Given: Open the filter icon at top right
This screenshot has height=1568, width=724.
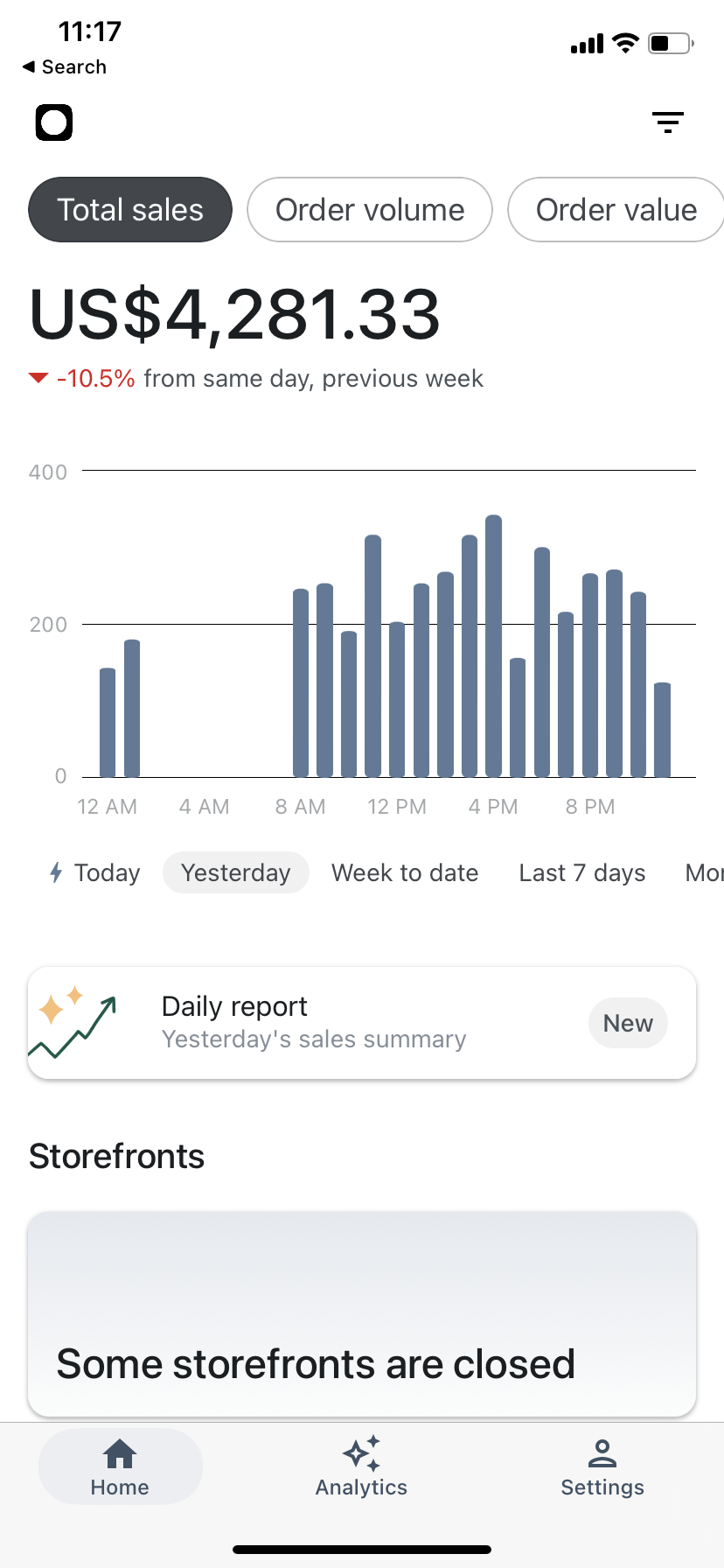Looking at the screenshot, I should [x=668, y=122].
